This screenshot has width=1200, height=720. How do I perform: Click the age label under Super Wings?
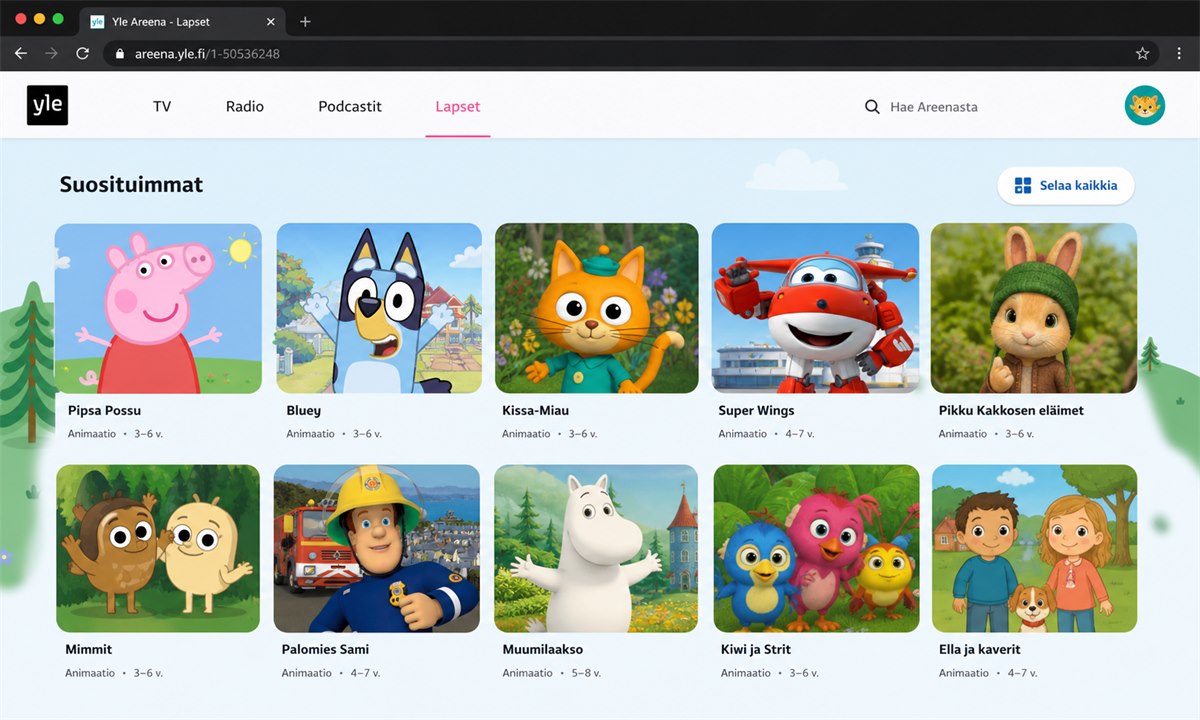tap(802, 435)
